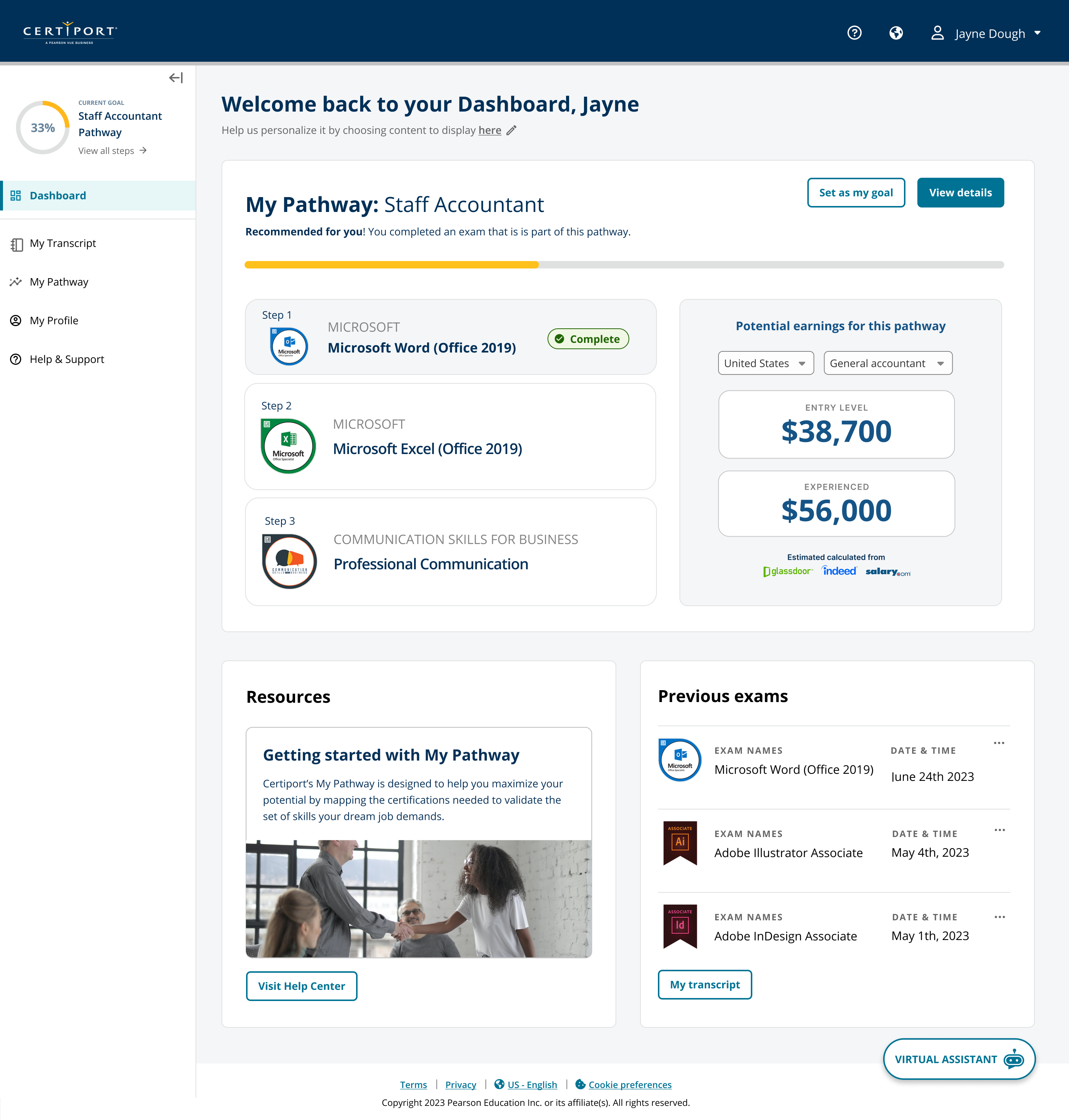Click the Help & Support question icon
Viewport: 1069px width, 1120px height.
coord(16,360)
